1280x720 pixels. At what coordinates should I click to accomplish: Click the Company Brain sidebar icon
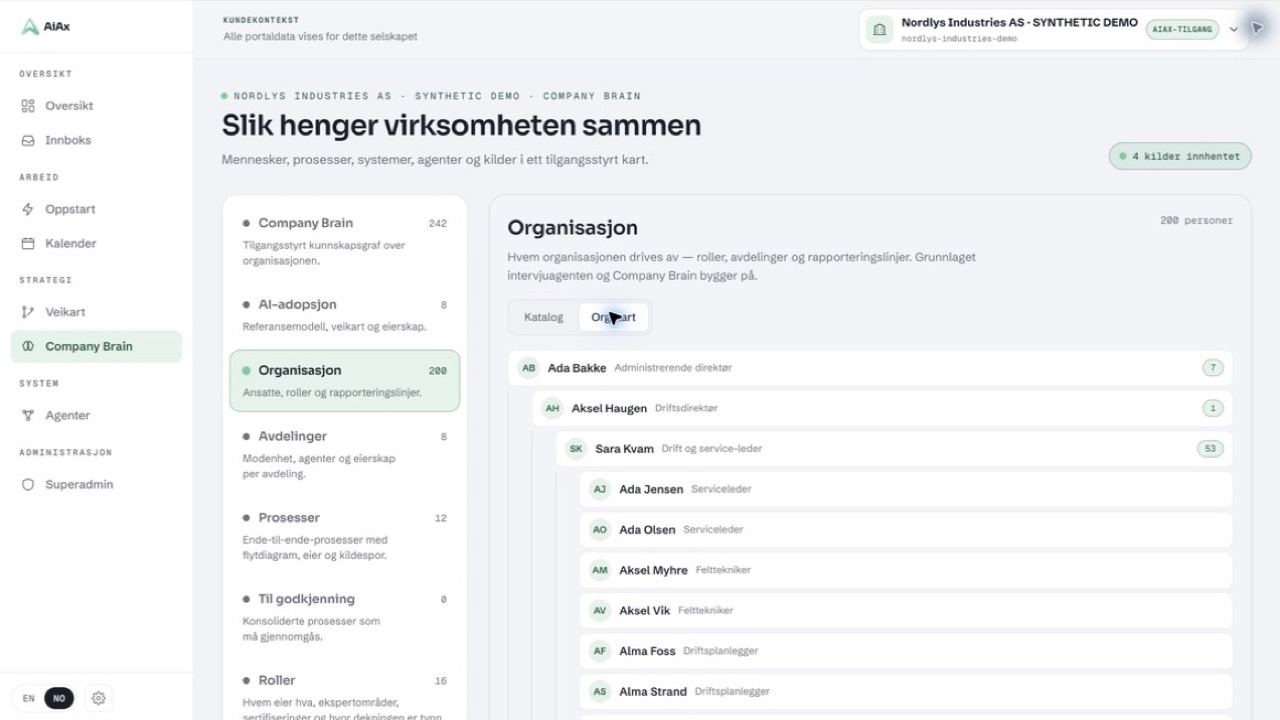[28, 347]
